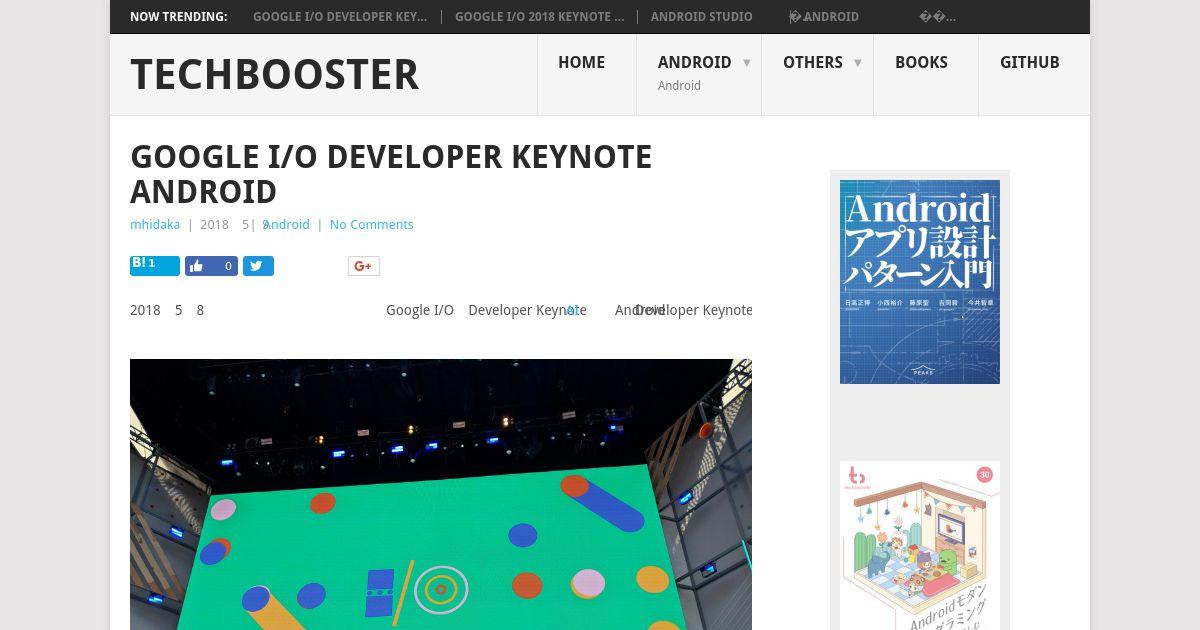This screenshot has height=630, width=1200.
Task: Open the ANDROID navigation menu
Action: click(x=694, y=62)
